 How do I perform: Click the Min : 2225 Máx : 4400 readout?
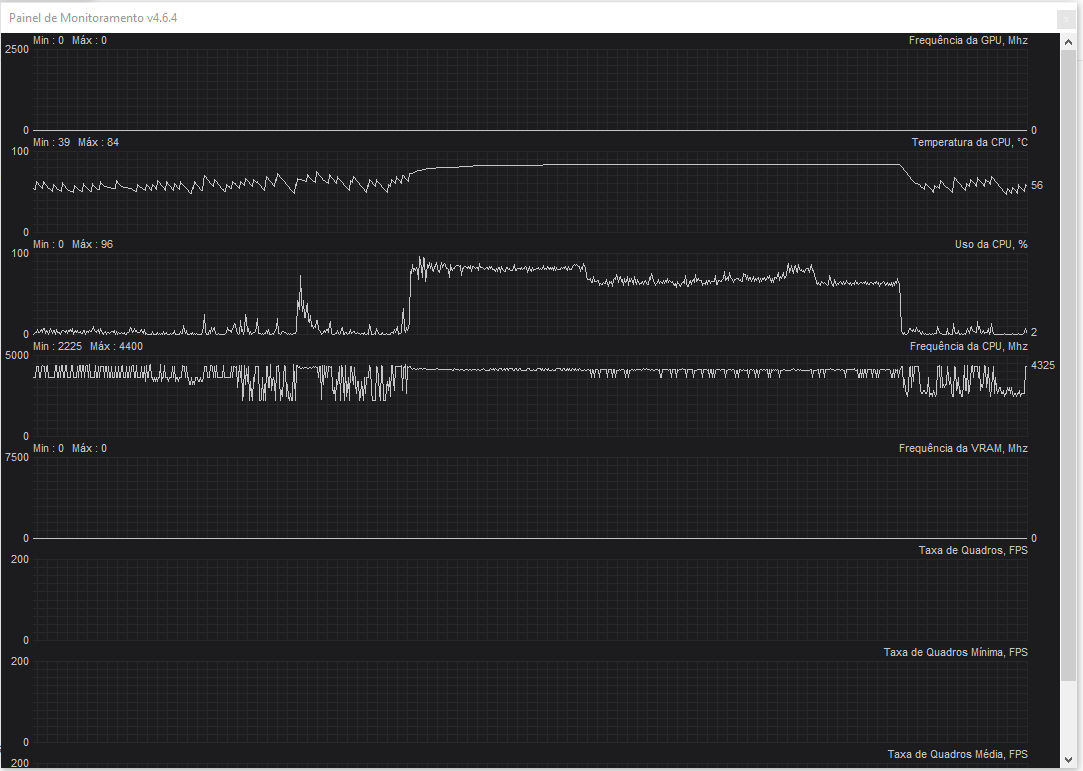[88, 346]
